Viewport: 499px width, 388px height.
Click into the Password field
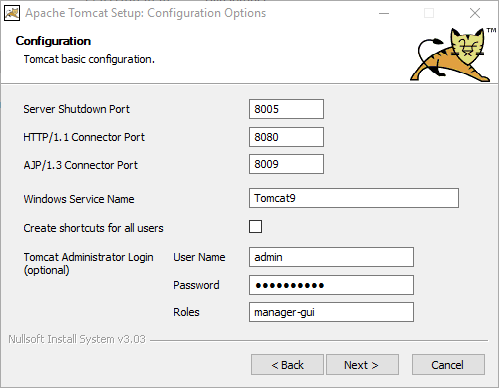331,285
